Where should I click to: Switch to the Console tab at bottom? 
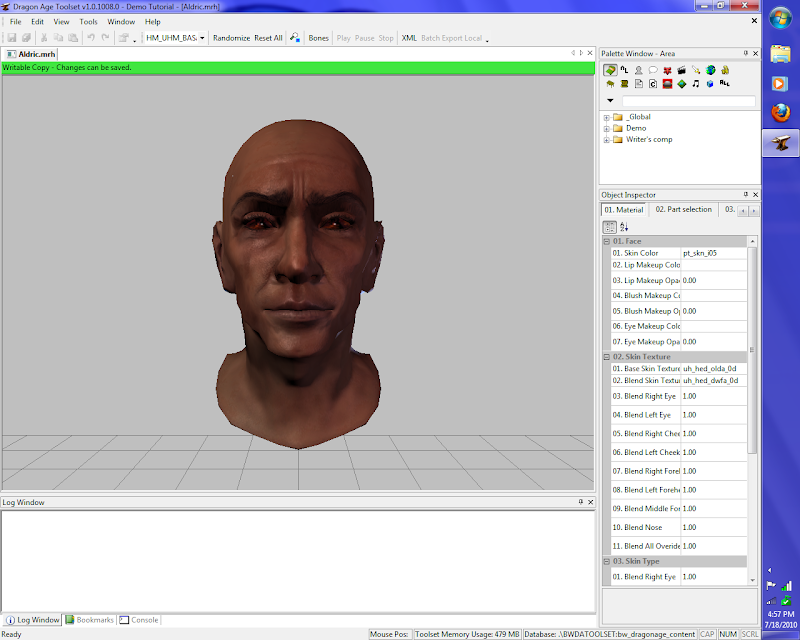tap(141, 620)
